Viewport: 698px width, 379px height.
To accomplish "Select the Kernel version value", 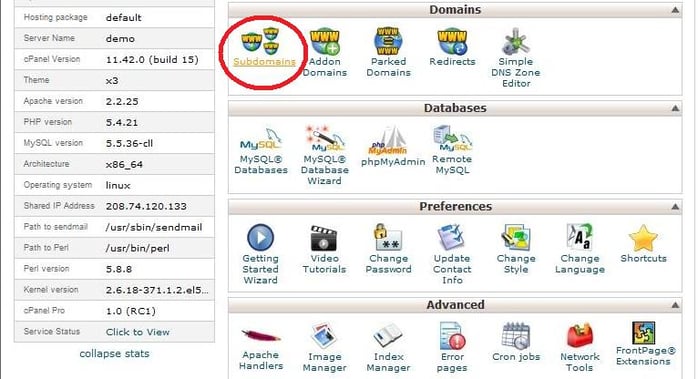I will pyautogui.click(x=157, y=290).
